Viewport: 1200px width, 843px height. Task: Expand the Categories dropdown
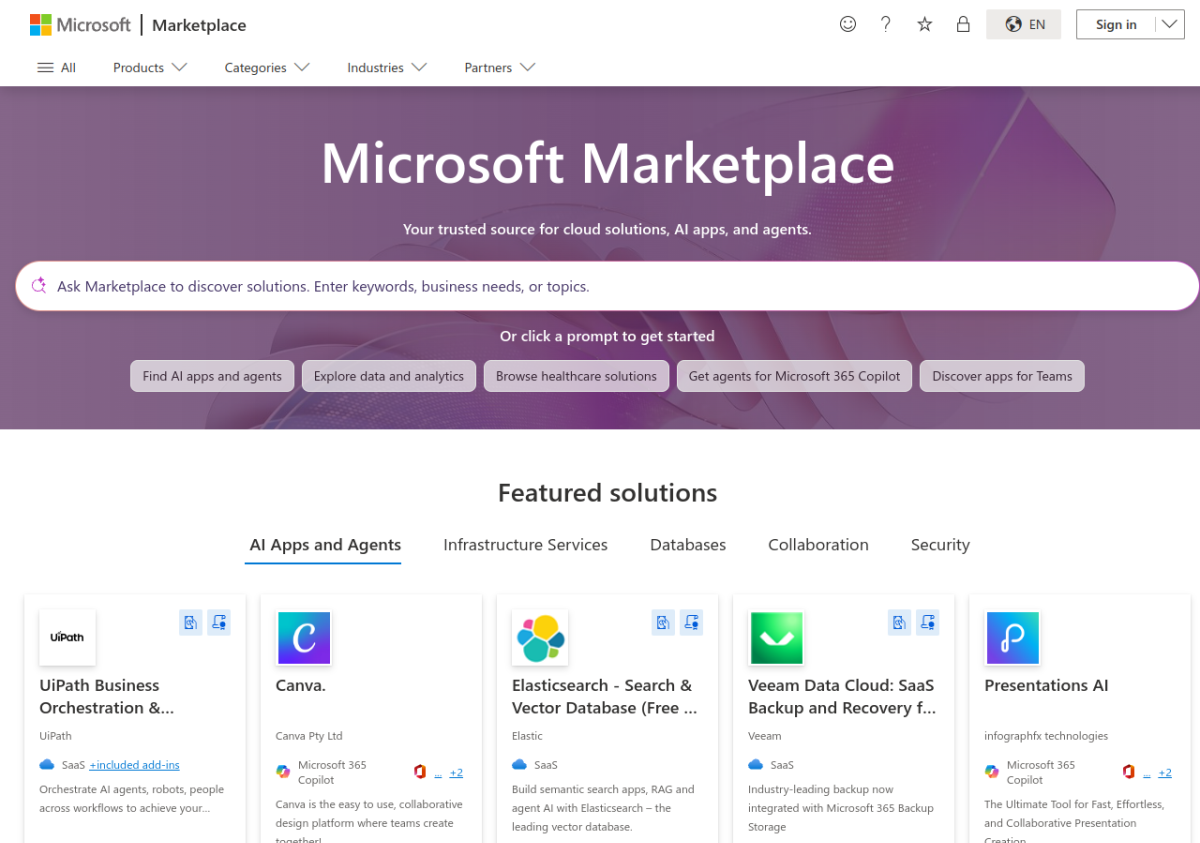(267, 68)
